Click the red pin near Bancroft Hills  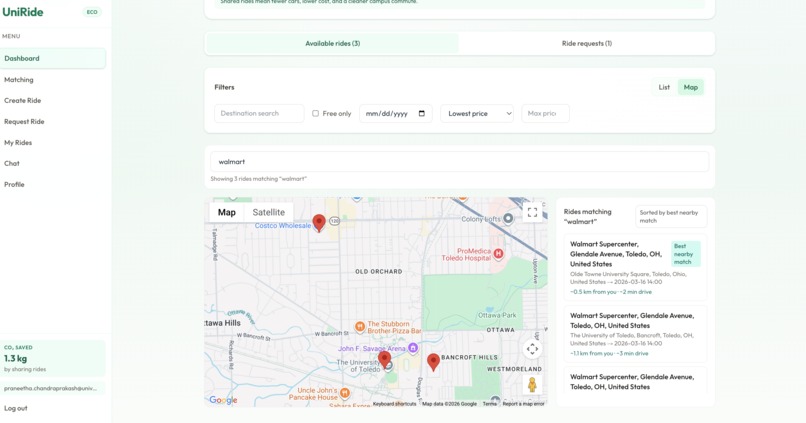[x=433, y=362]
